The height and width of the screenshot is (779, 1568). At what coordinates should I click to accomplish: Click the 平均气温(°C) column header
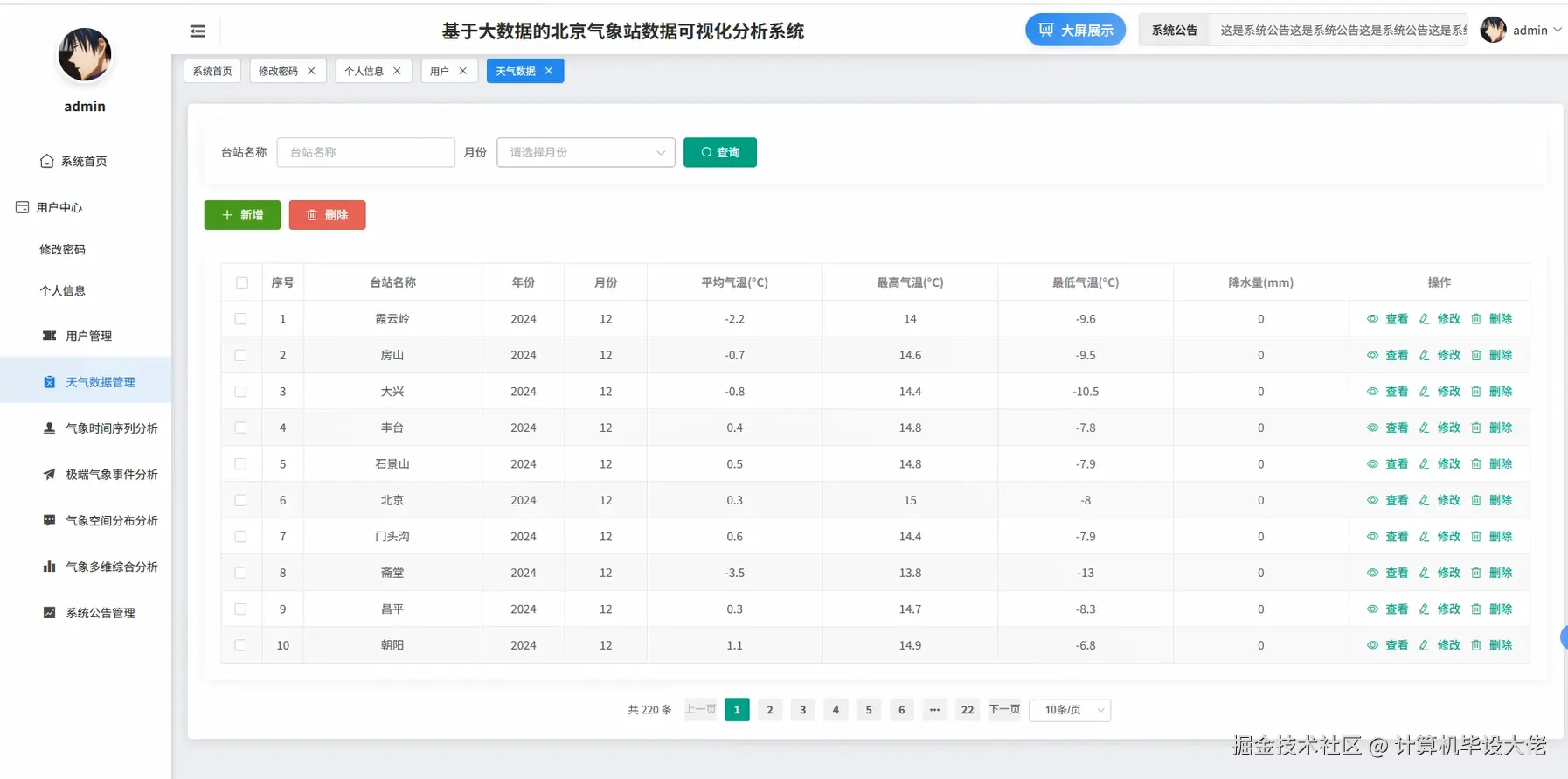[x=734, y=282]
